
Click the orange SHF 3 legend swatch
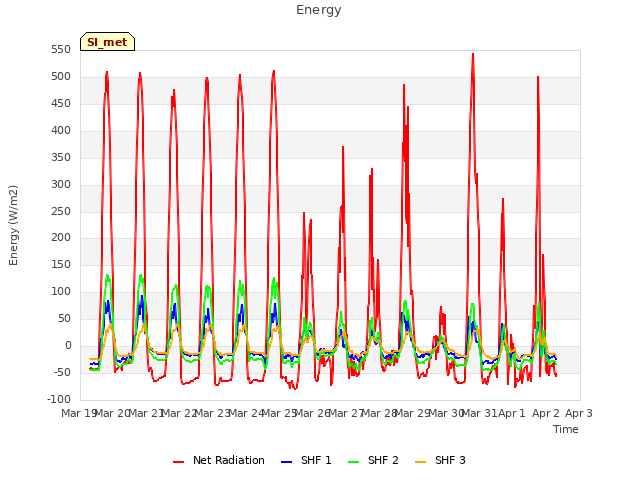click(420, 462)
